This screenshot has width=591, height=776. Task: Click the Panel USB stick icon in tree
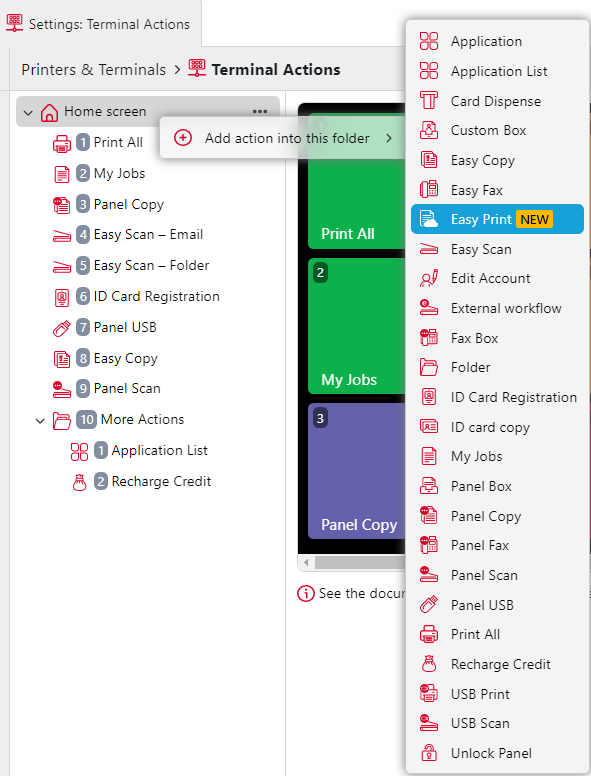pos(62,328)
